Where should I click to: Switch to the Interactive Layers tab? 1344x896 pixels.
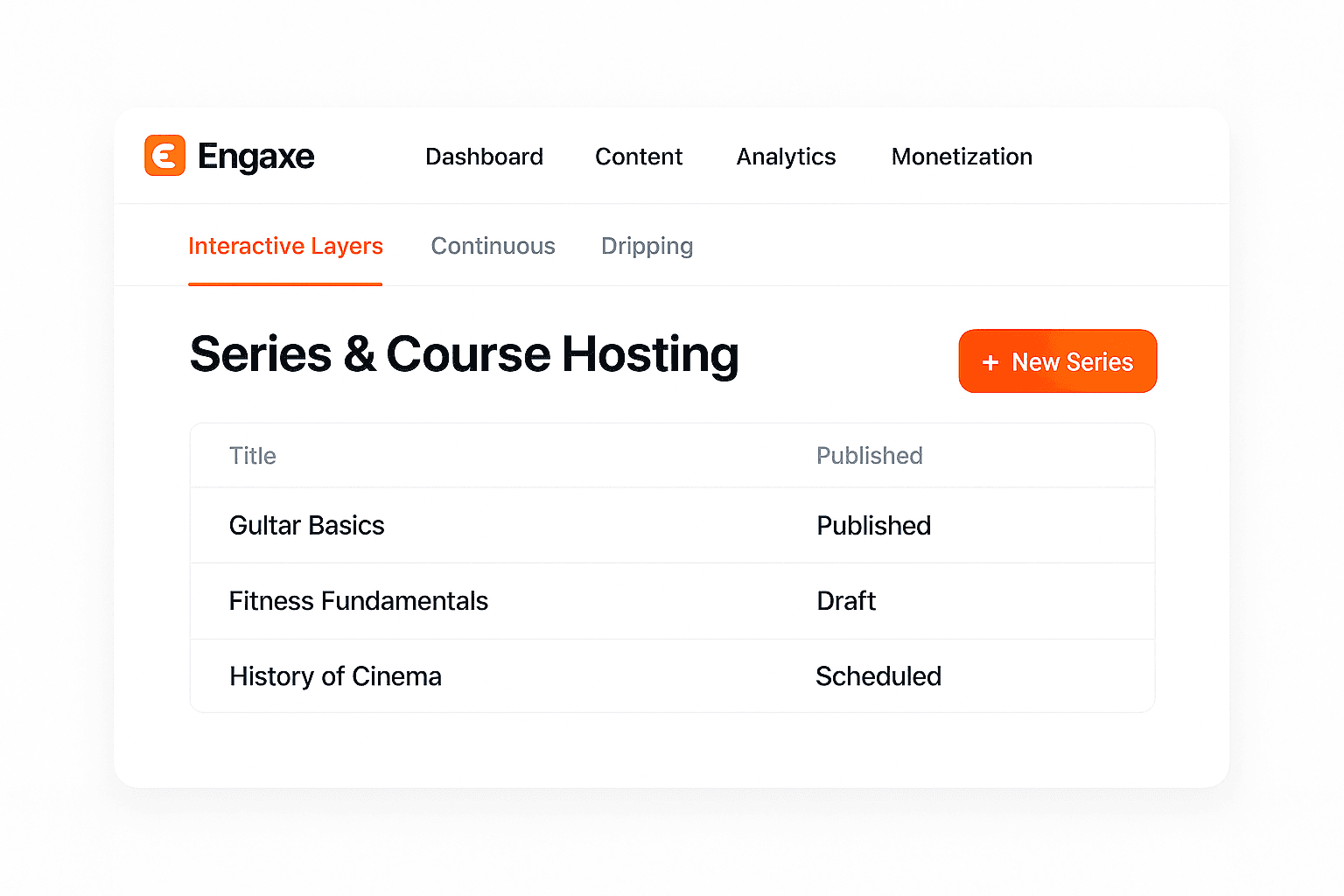tap(285, 246)
